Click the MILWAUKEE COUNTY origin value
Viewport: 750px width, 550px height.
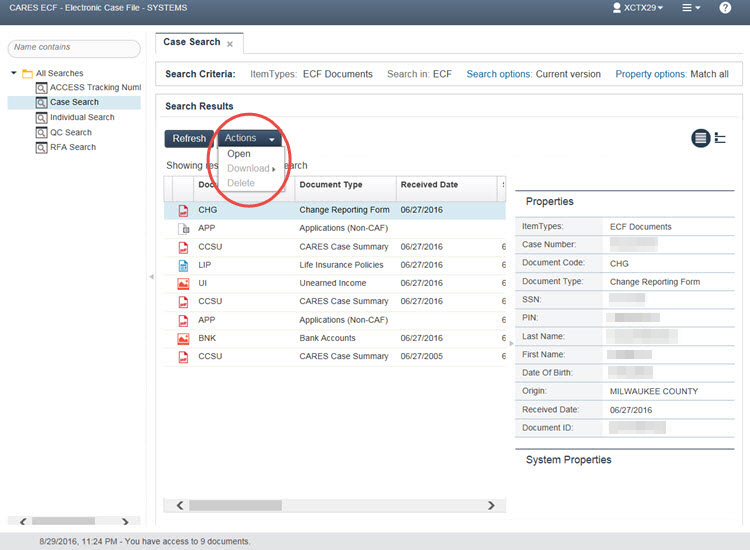pyautogui.click(x=654, y=392)
